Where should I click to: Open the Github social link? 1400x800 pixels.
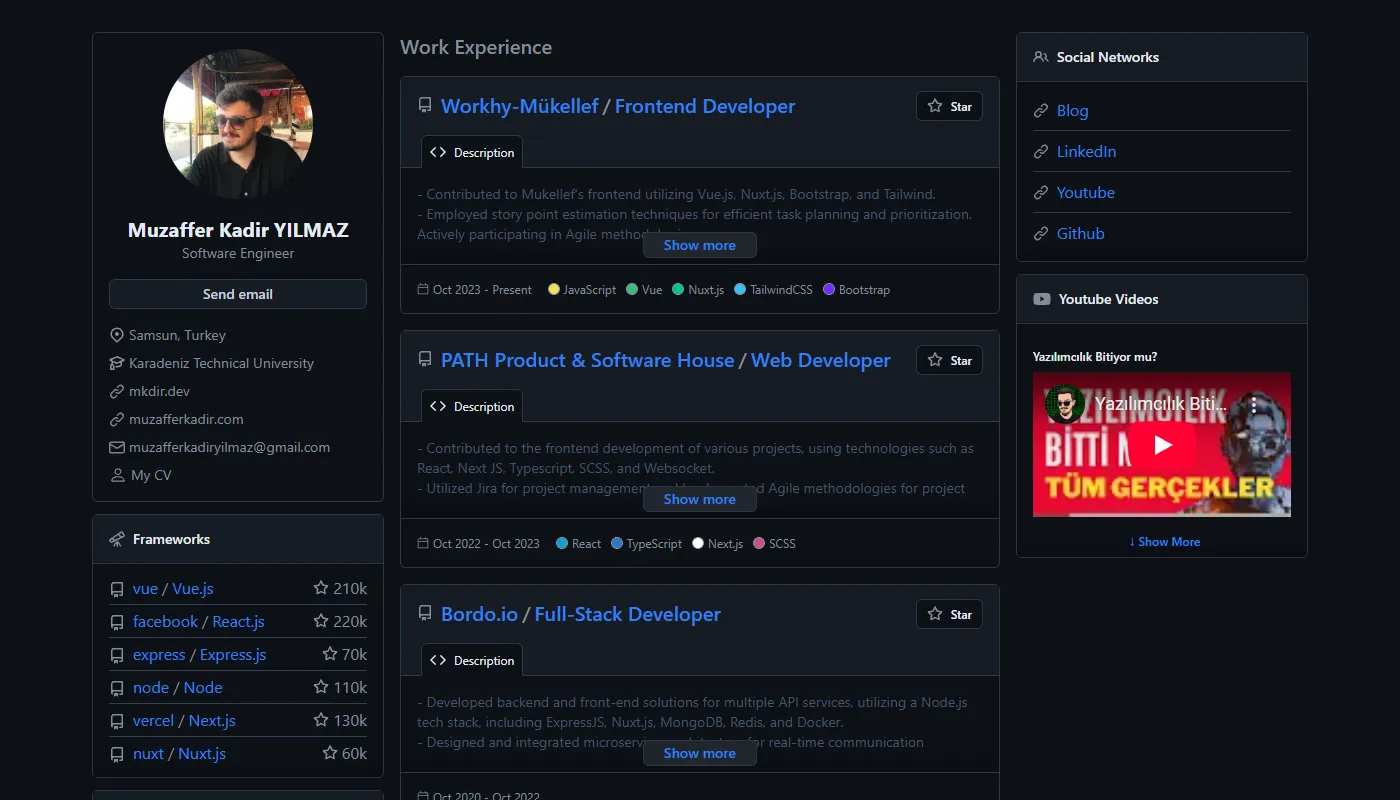point(1081,234)
